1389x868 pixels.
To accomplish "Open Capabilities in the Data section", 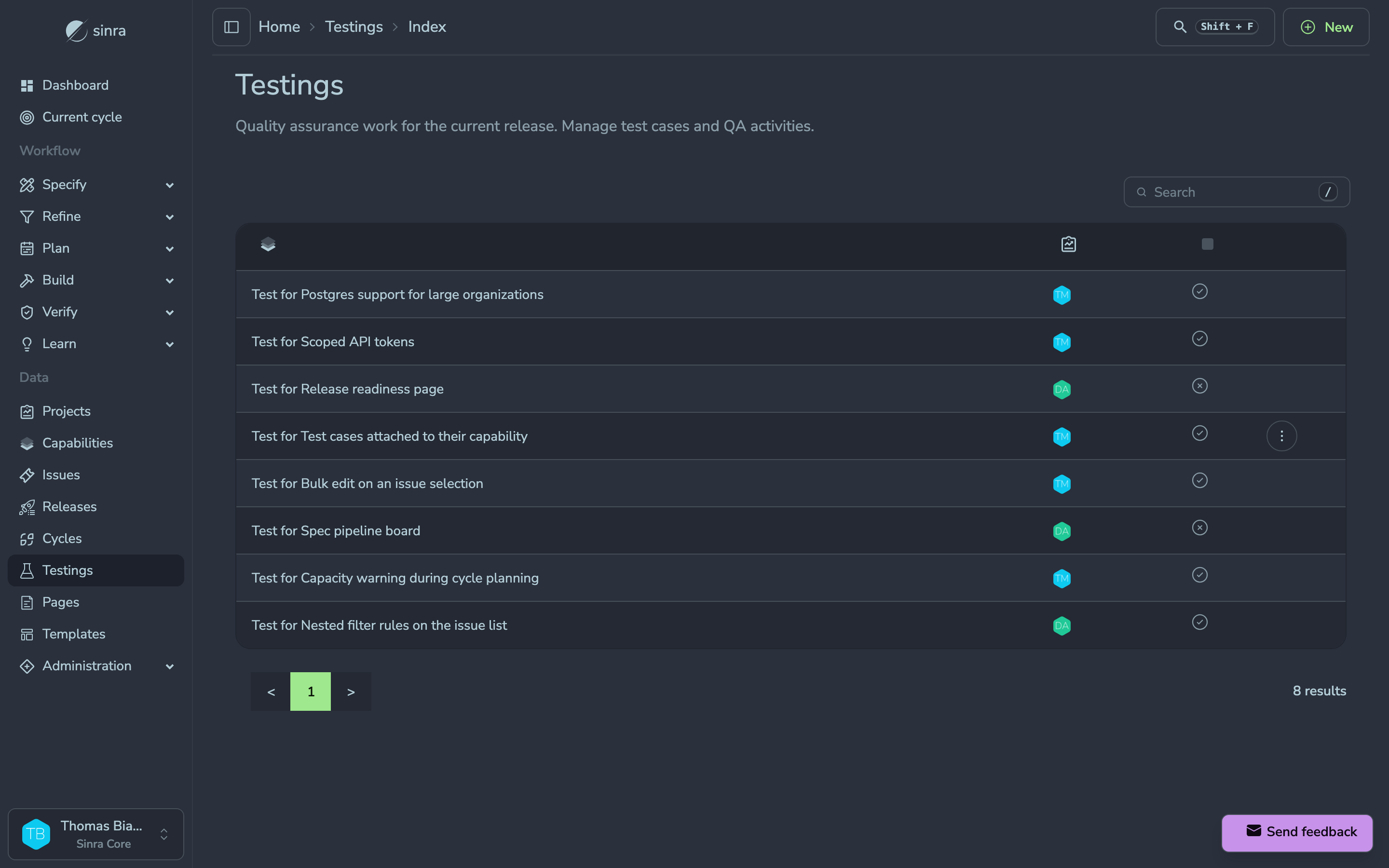I will tap(96, 443).
